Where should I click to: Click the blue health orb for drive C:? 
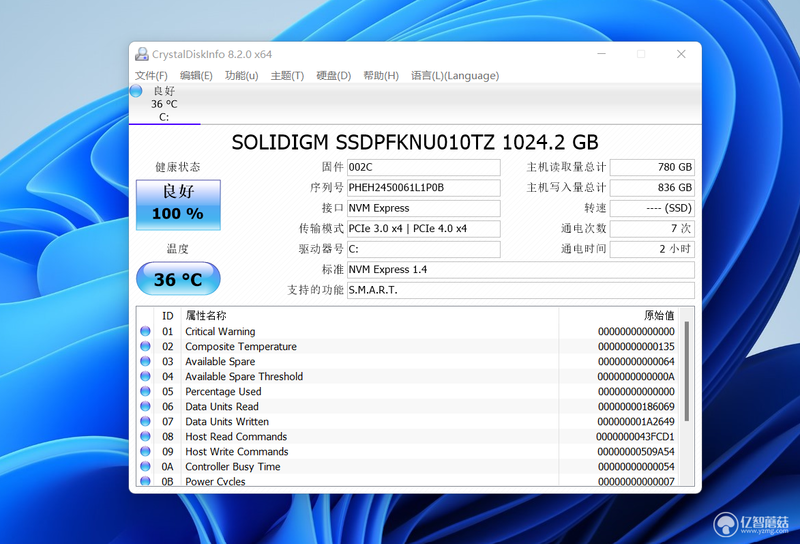(x=136, y=91)
